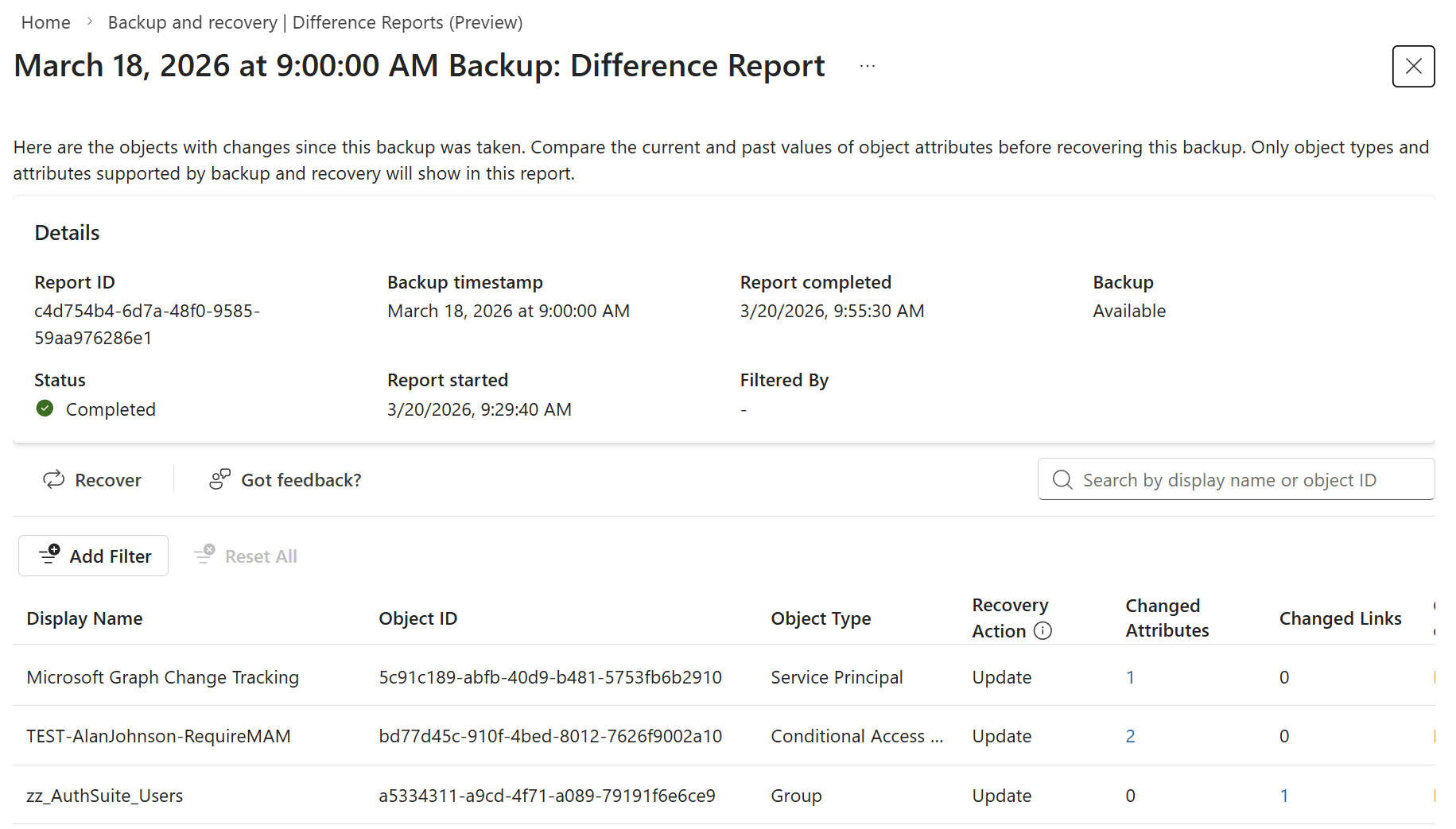Click the Recover button
Viewport: 1456px width, 829px height.
click(x=93, y=479)
